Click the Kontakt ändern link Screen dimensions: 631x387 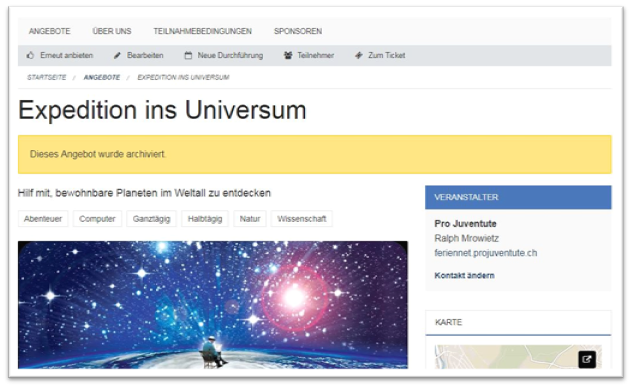[464, 276]
